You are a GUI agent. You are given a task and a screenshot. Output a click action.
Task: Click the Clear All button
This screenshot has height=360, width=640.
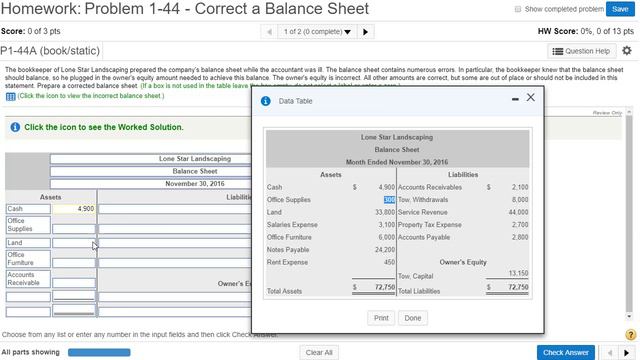click(x=319, y=353)
